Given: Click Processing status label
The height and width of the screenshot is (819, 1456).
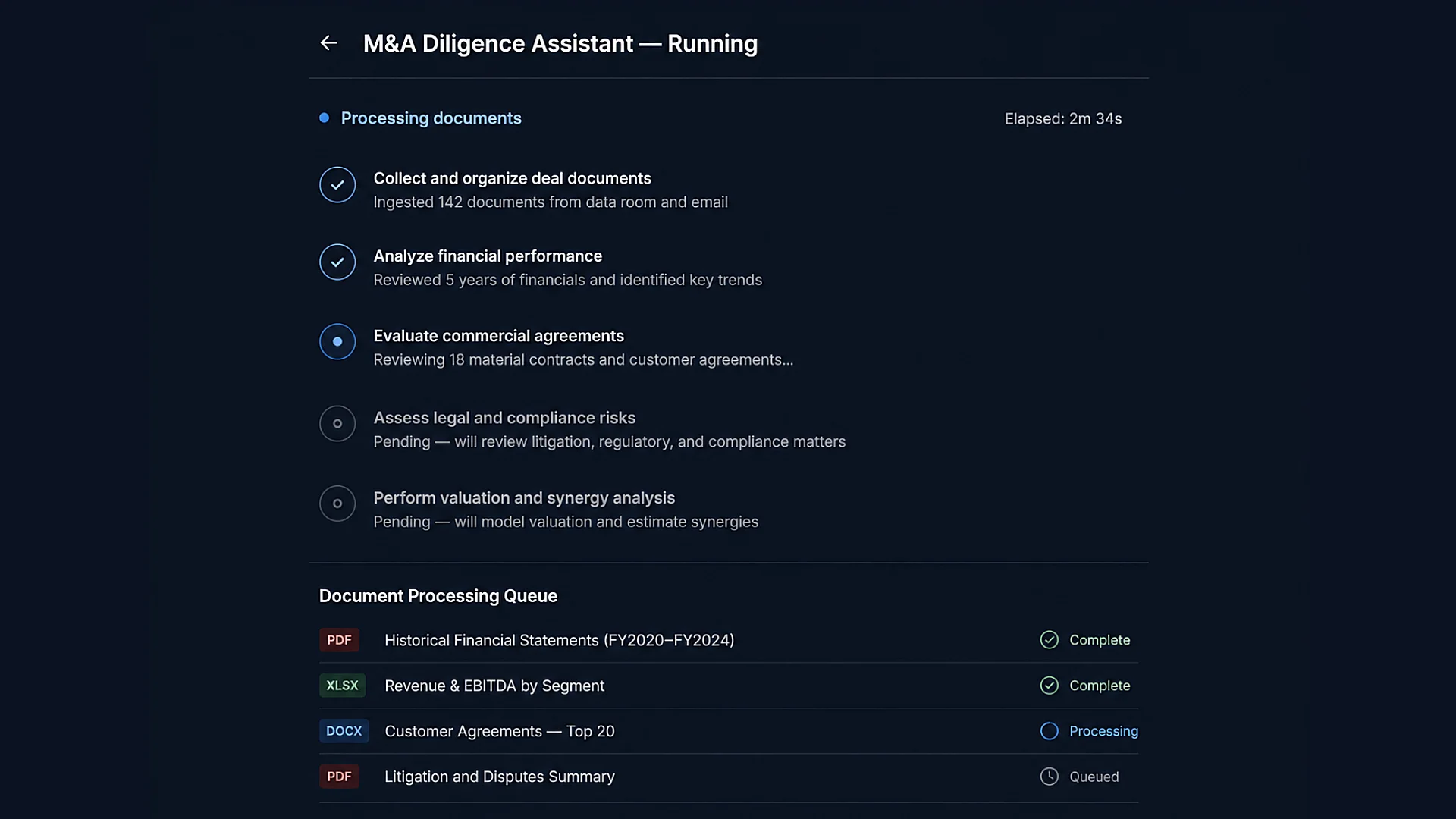Looking at the screenshot, I should [x=1104, y=731].
